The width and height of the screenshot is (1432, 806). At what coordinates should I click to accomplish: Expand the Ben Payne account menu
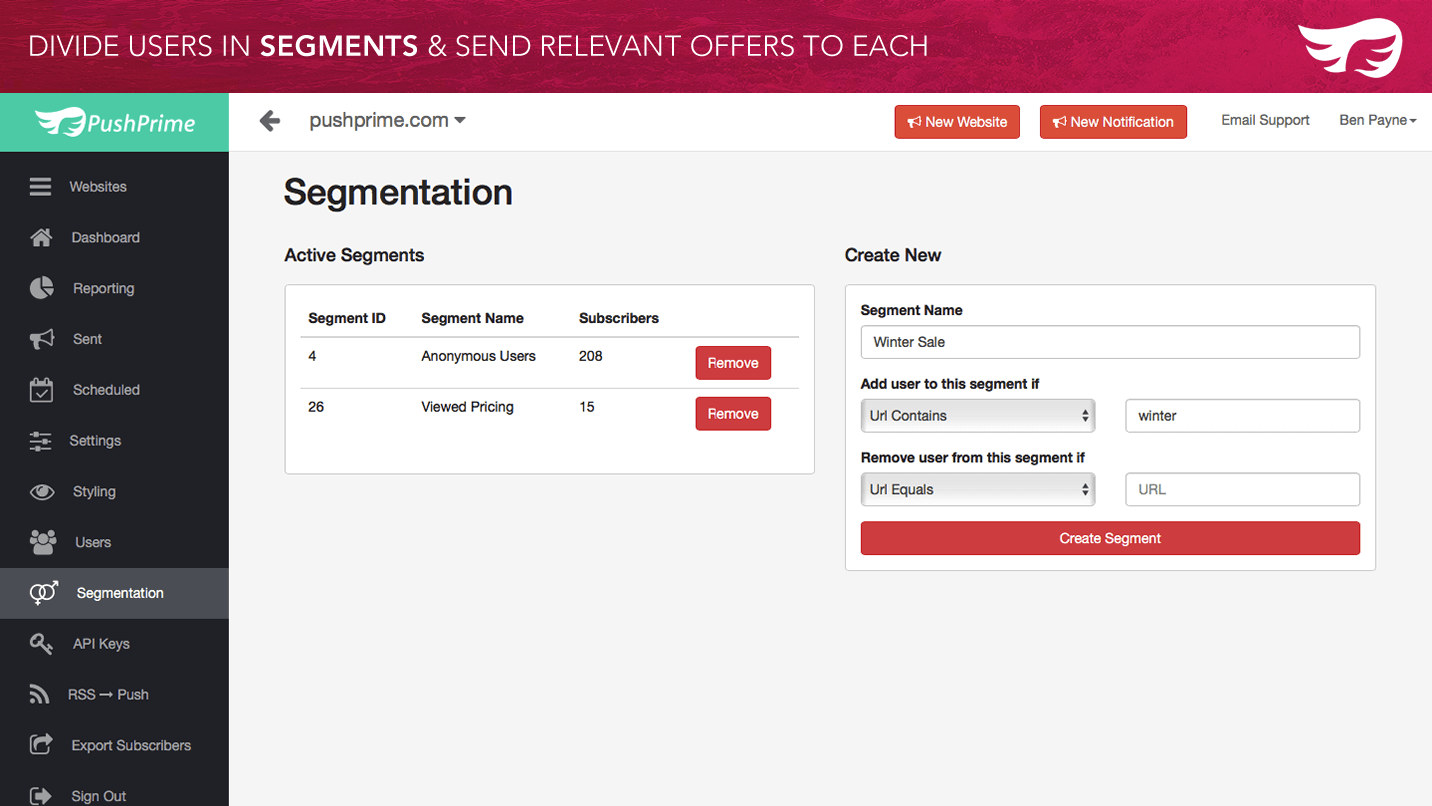1377,120
